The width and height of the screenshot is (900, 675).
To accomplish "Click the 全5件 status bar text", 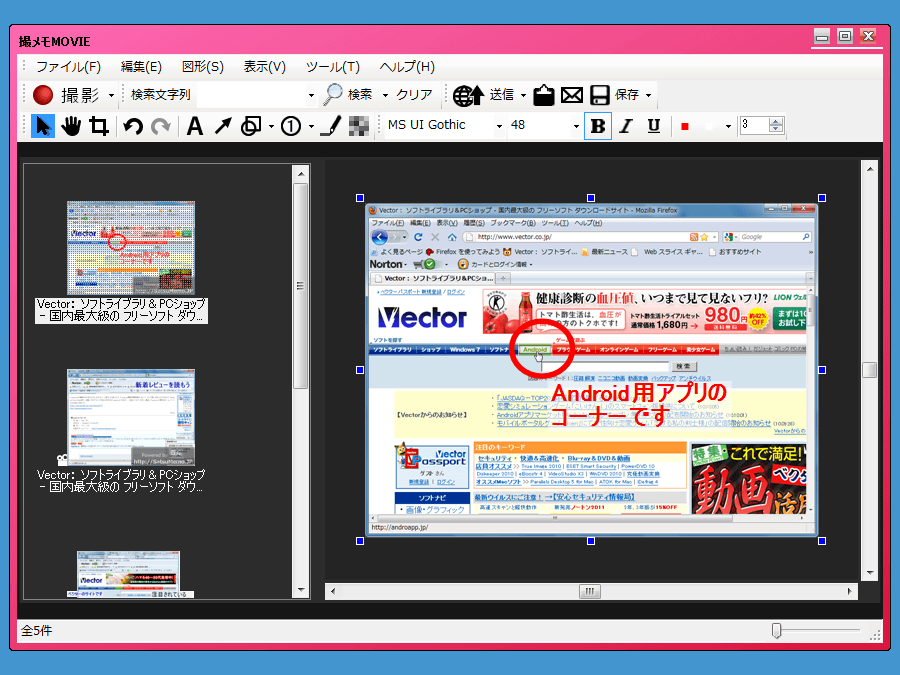I will [x=37, y=631].
